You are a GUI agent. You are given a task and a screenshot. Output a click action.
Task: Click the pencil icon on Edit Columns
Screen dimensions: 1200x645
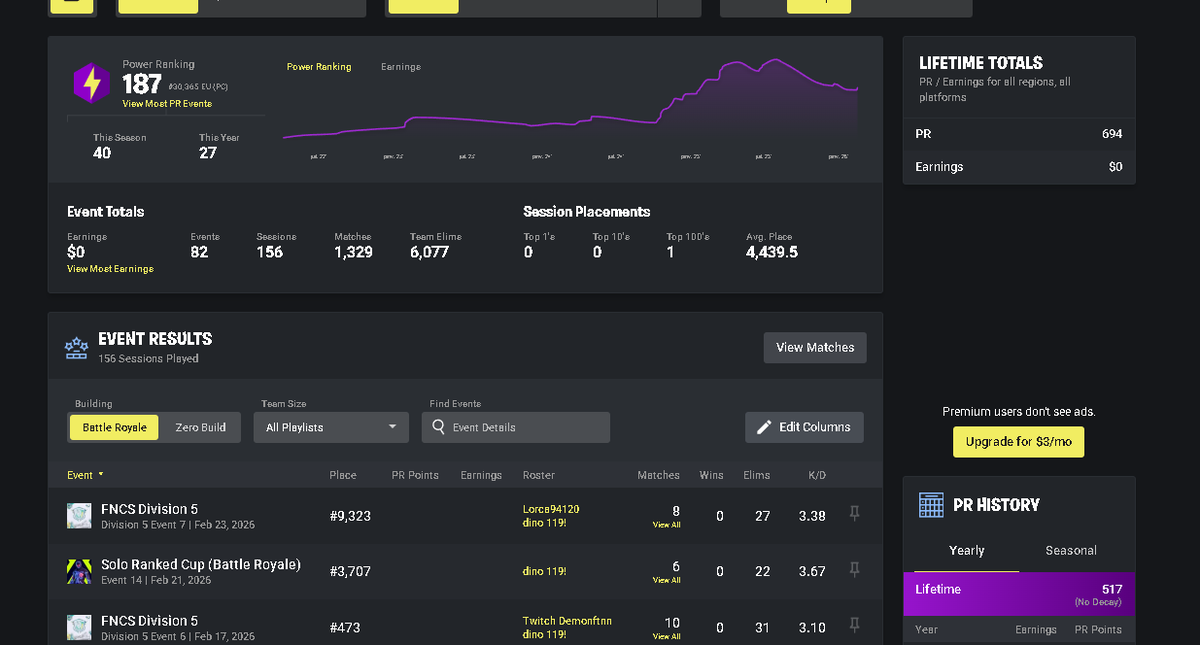pos(764,427)
